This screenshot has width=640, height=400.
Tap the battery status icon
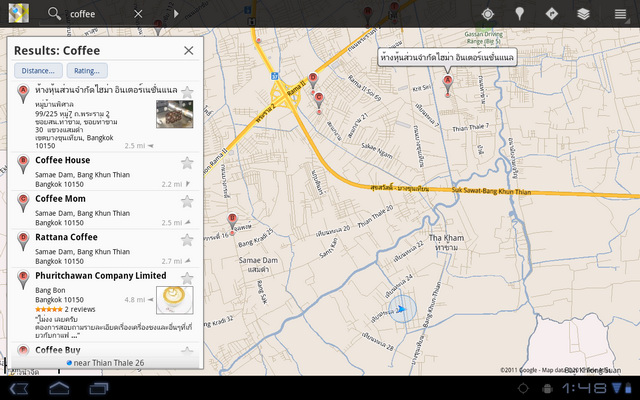coord(629,388)
